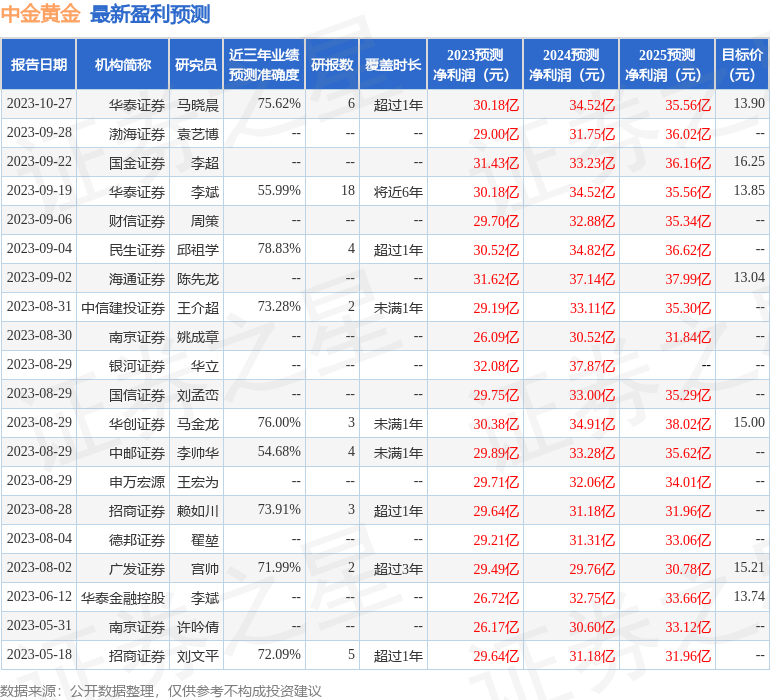
Task: Click accuracy value 75.62%
Action: pos(279,104)
